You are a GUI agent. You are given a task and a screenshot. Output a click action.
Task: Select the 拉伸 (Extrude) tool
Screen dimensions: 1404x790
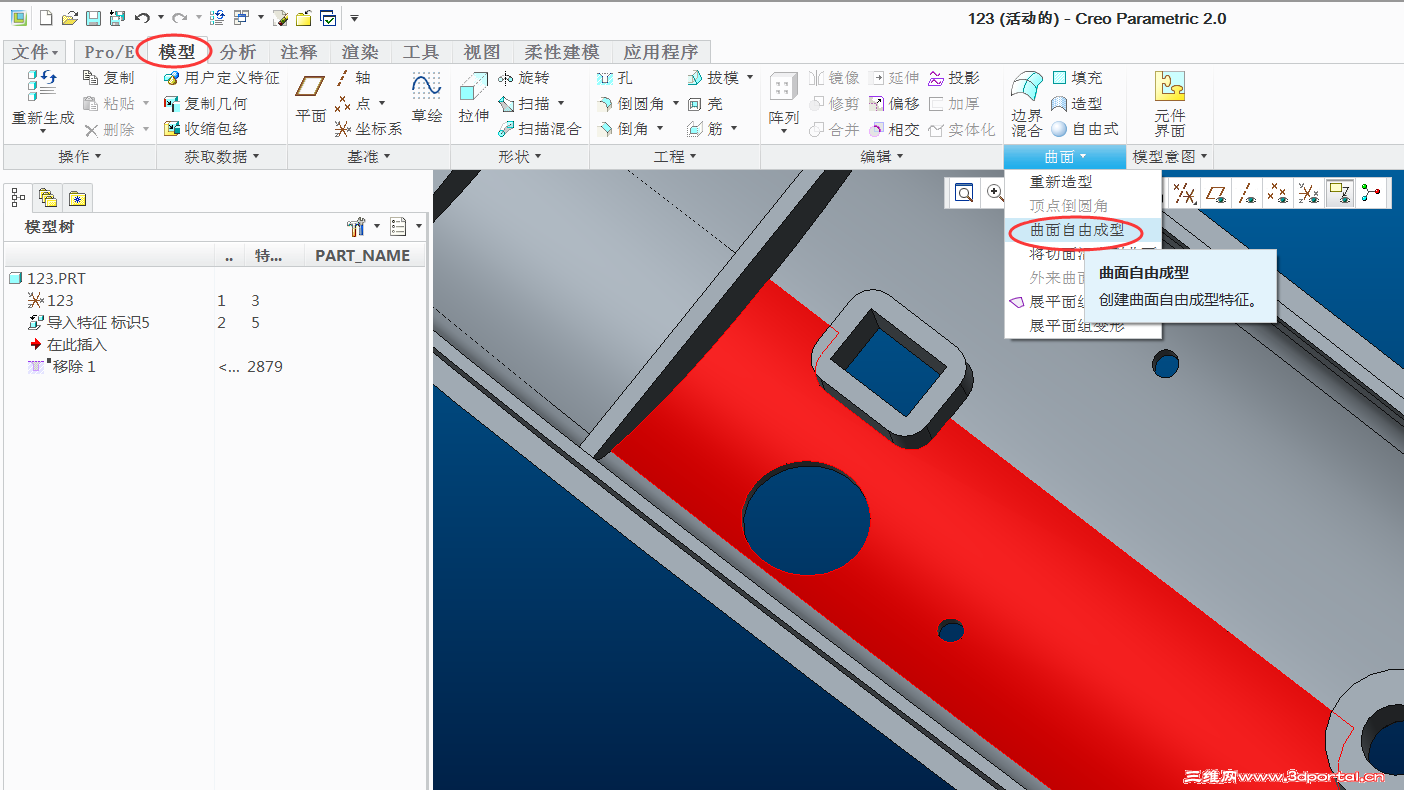pos(474,98)
